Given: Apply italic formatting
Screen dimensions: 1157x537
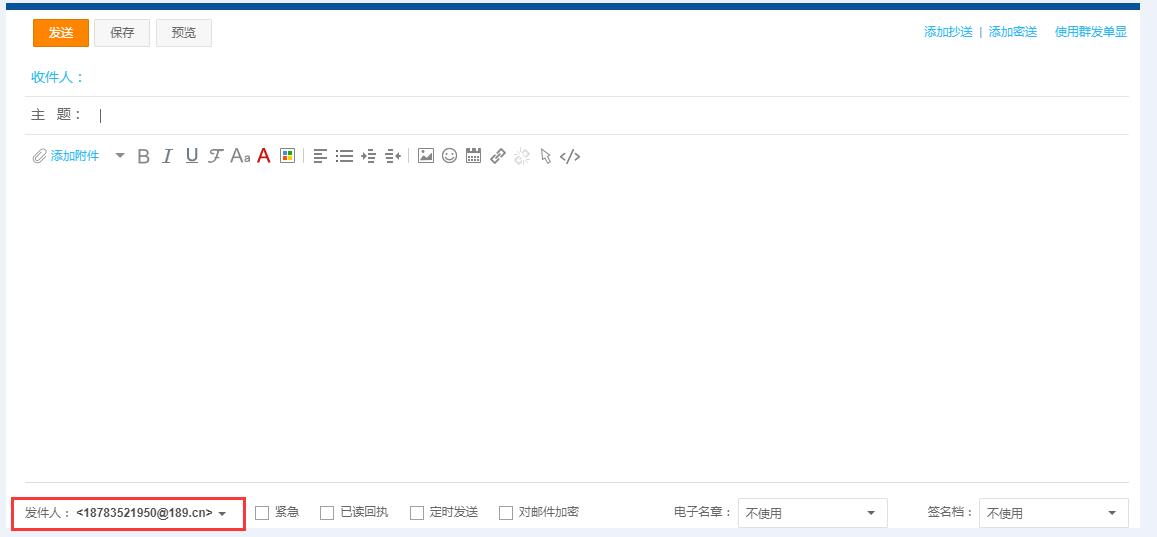Looking at the screenshot, I should click(x=167, y=156).
